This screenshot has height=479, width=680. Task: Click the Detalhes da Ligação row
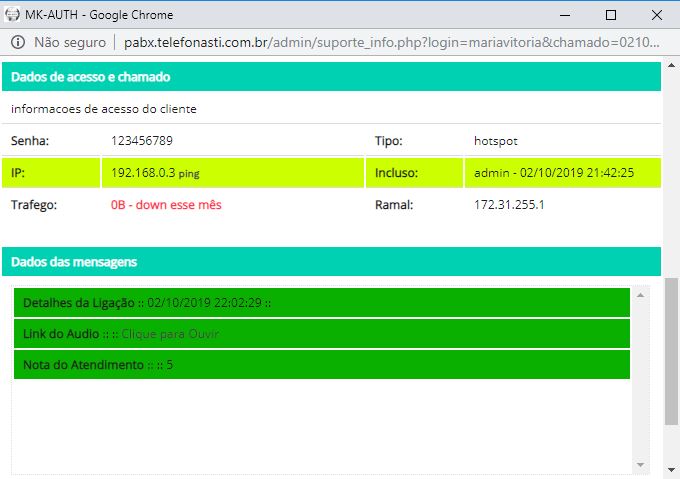322,303
